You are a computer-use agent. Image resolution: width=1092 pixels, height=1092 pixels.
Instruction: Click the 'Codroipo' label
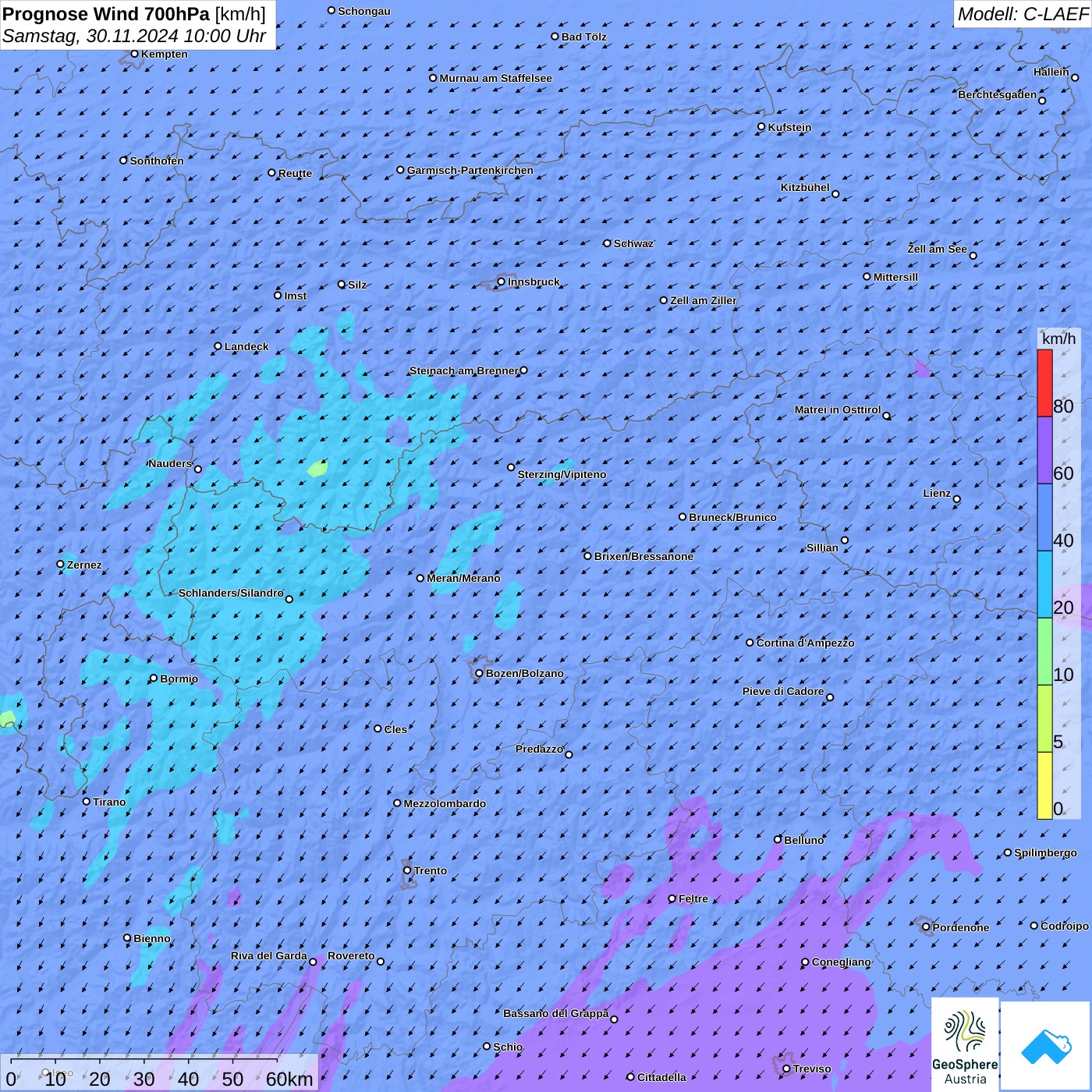tap(1065, 926)
